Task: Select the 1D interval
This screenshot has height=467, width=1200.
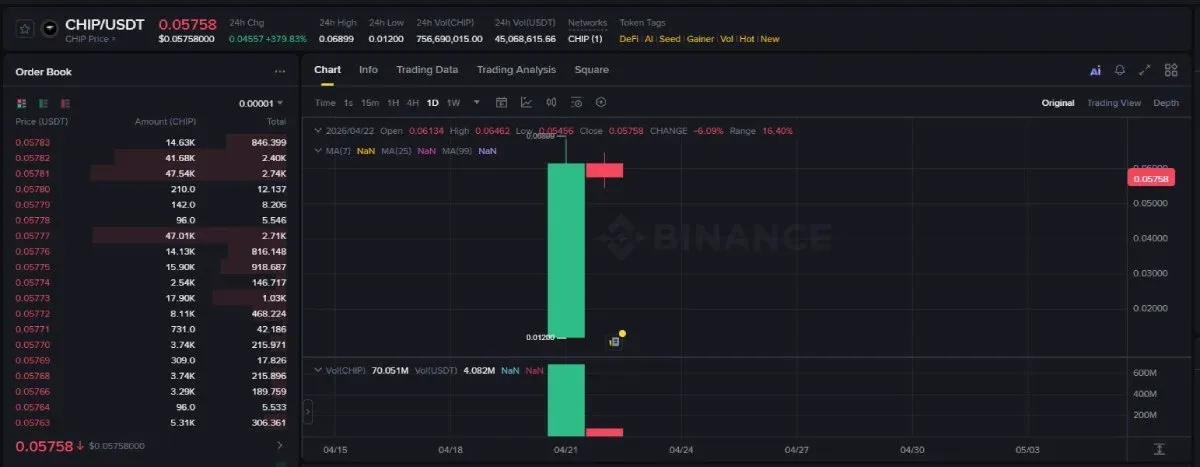Action: tap(433, 103)
